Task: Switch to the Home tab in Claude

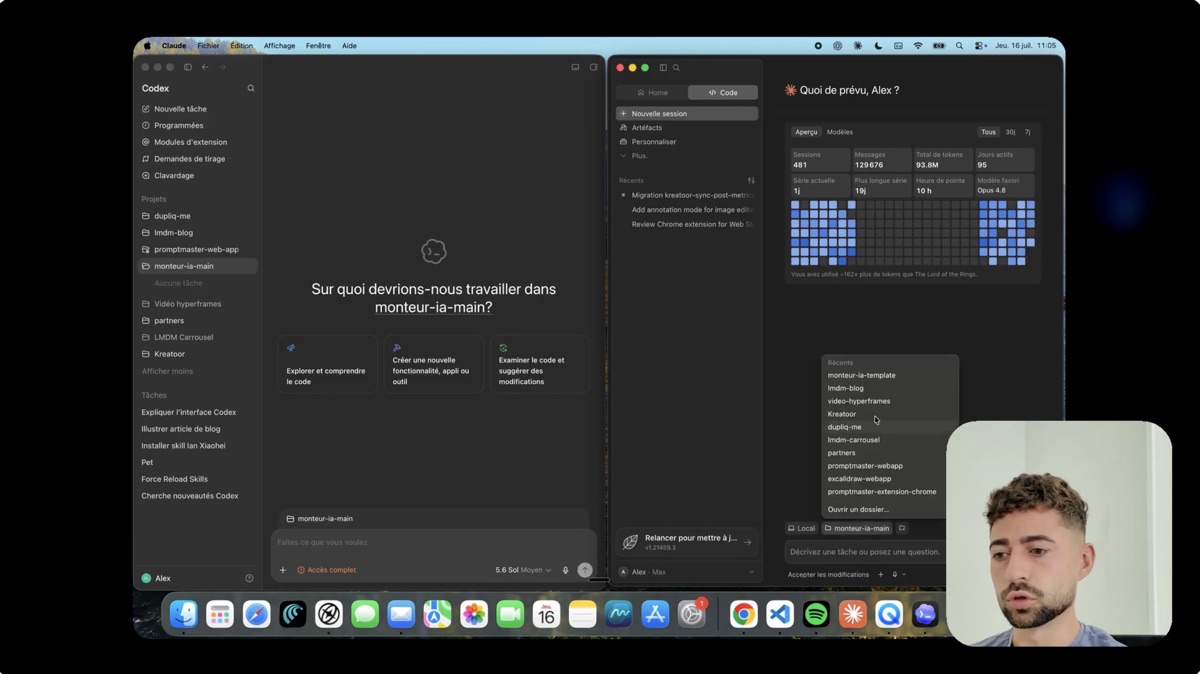Action: click(652, 92)
